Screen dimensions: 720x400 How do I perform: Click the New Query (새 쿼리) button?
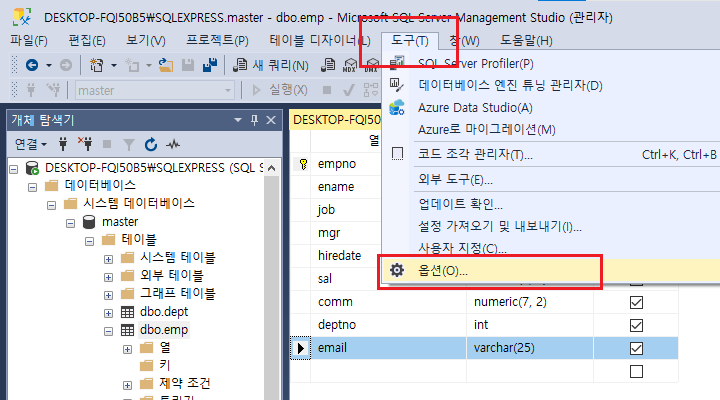point(270,65)
